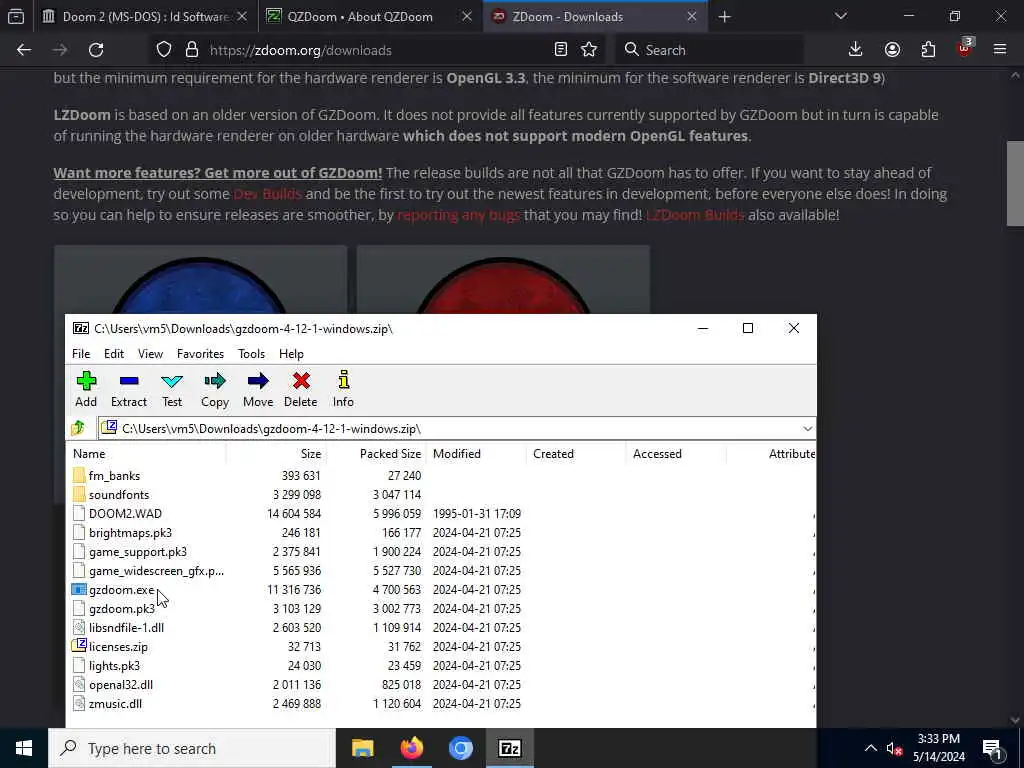This screenshot has width=1024, height=768.
Task: Open the Windows Start menu
Action: point(24,748)
